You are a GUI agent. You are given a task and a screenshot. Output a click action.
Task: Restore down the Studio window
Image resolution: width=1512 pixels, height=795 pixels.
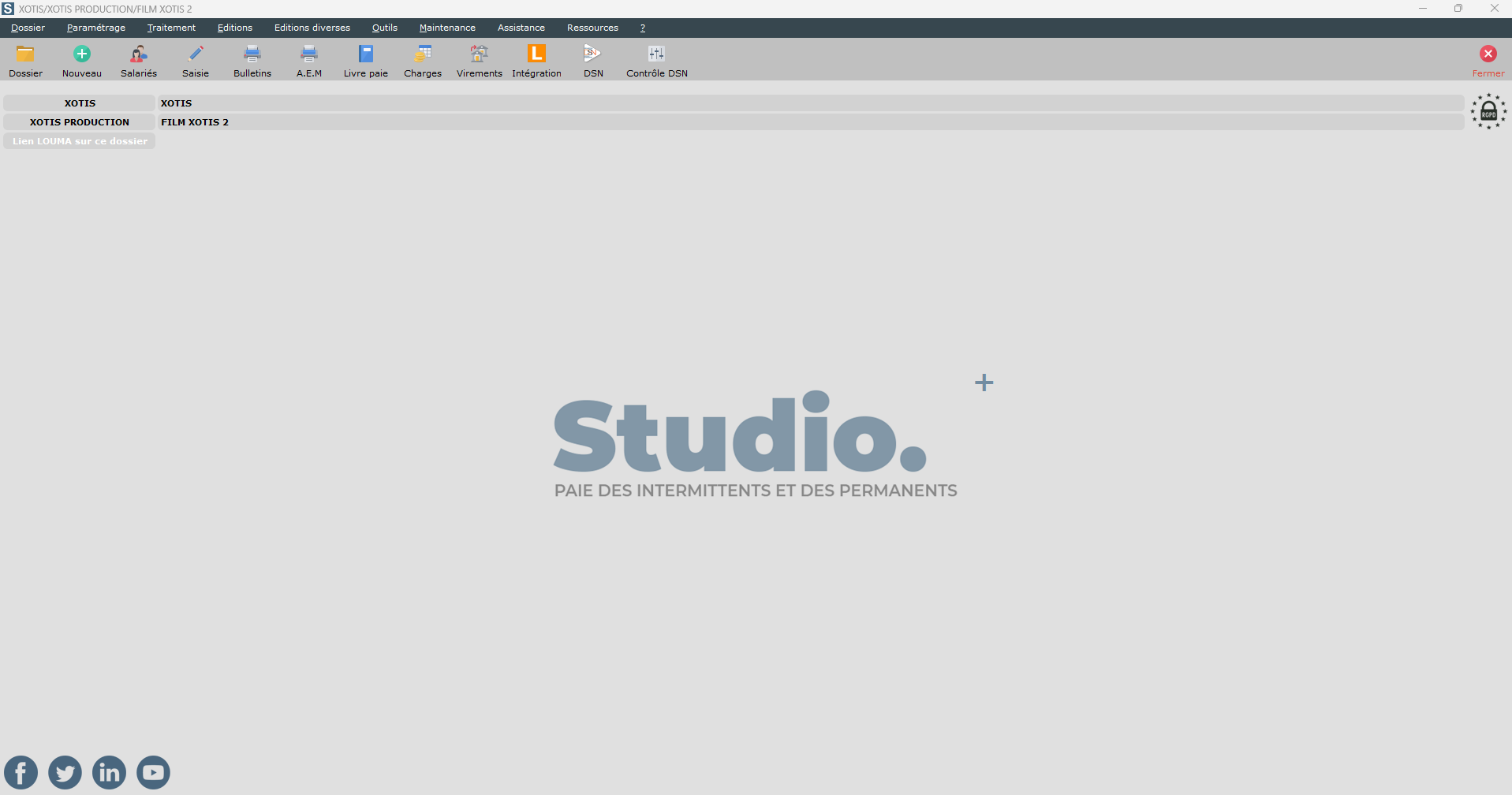pos(1458,9)
